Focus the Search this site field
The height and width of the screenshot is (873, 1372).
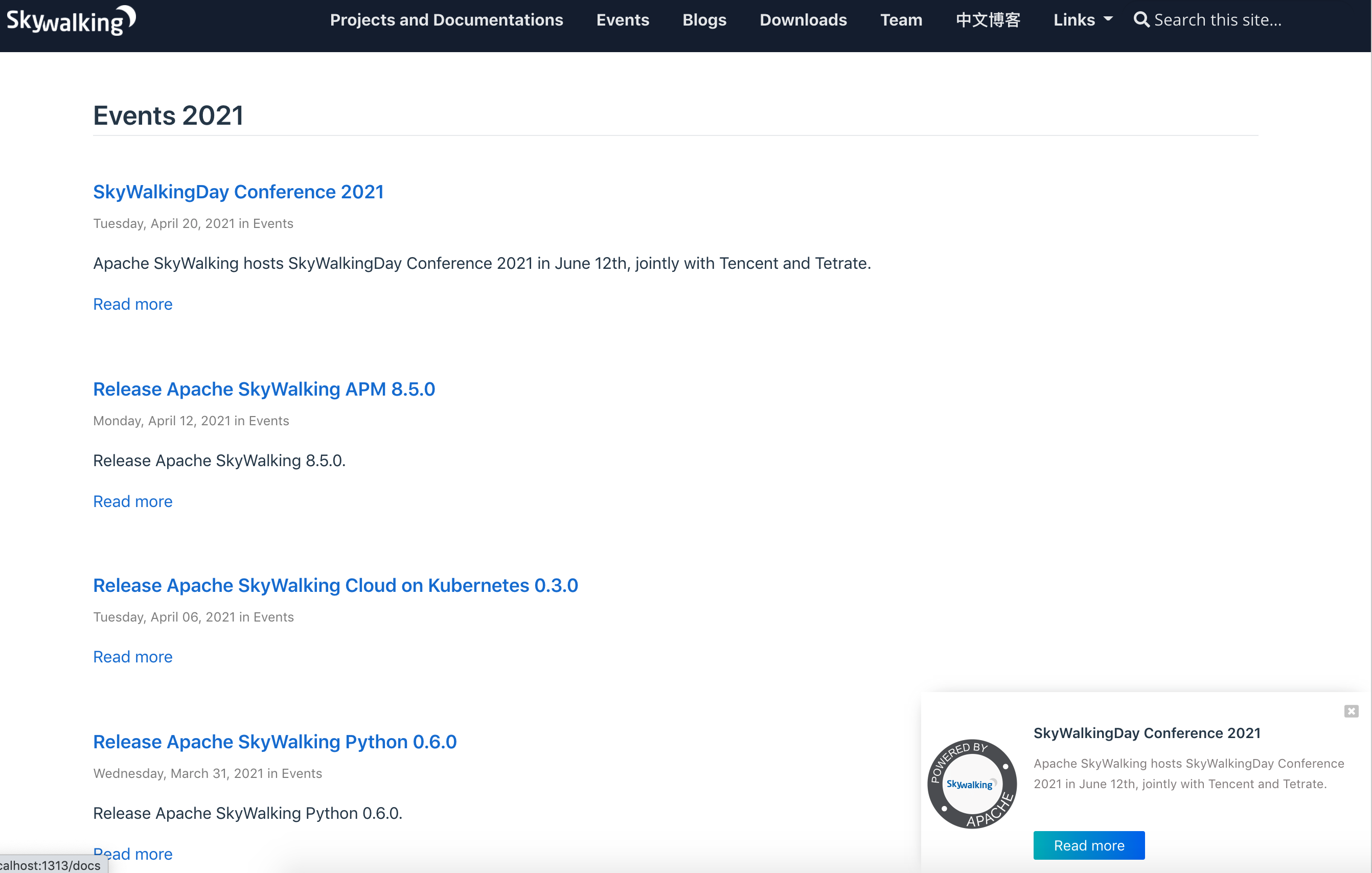1217,20
